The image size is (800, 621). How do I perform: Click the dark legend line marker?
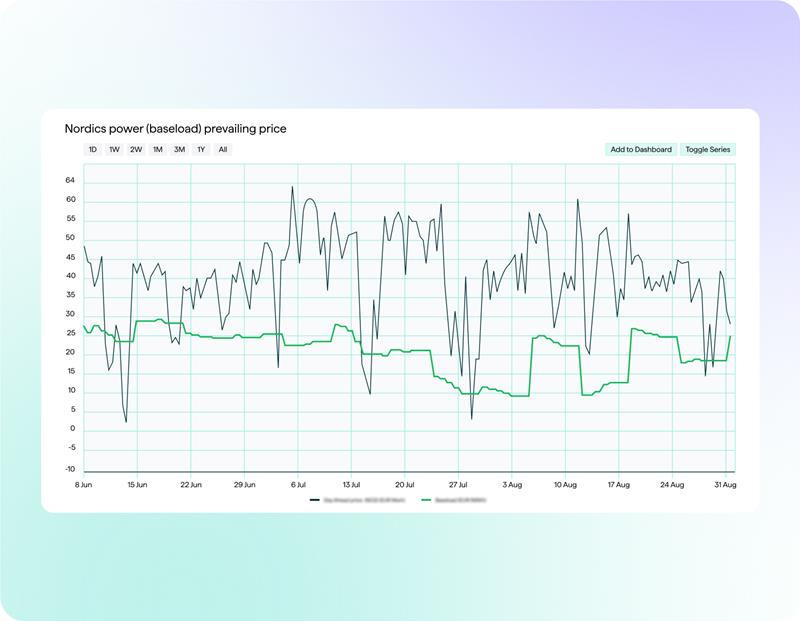point(314,499)
